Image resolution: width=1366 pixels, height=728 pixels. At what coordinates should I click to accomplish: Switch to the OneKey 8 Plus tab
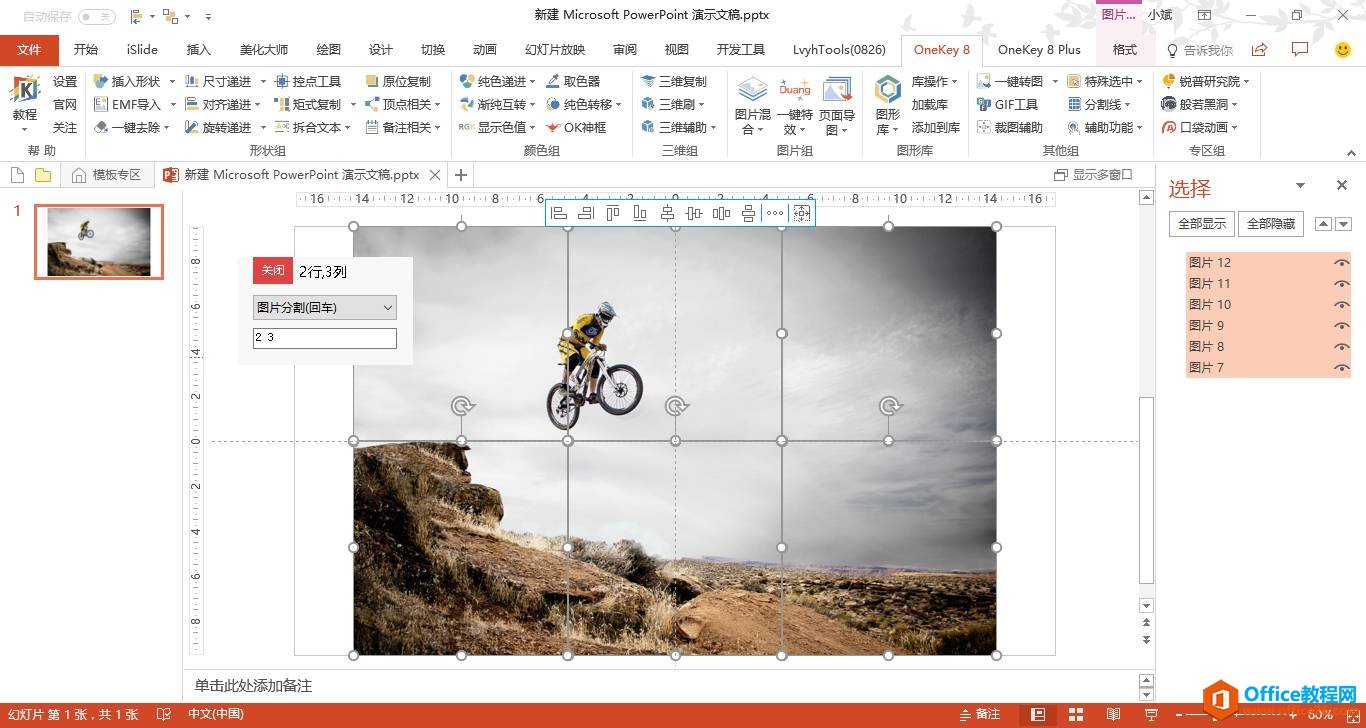1039,50
